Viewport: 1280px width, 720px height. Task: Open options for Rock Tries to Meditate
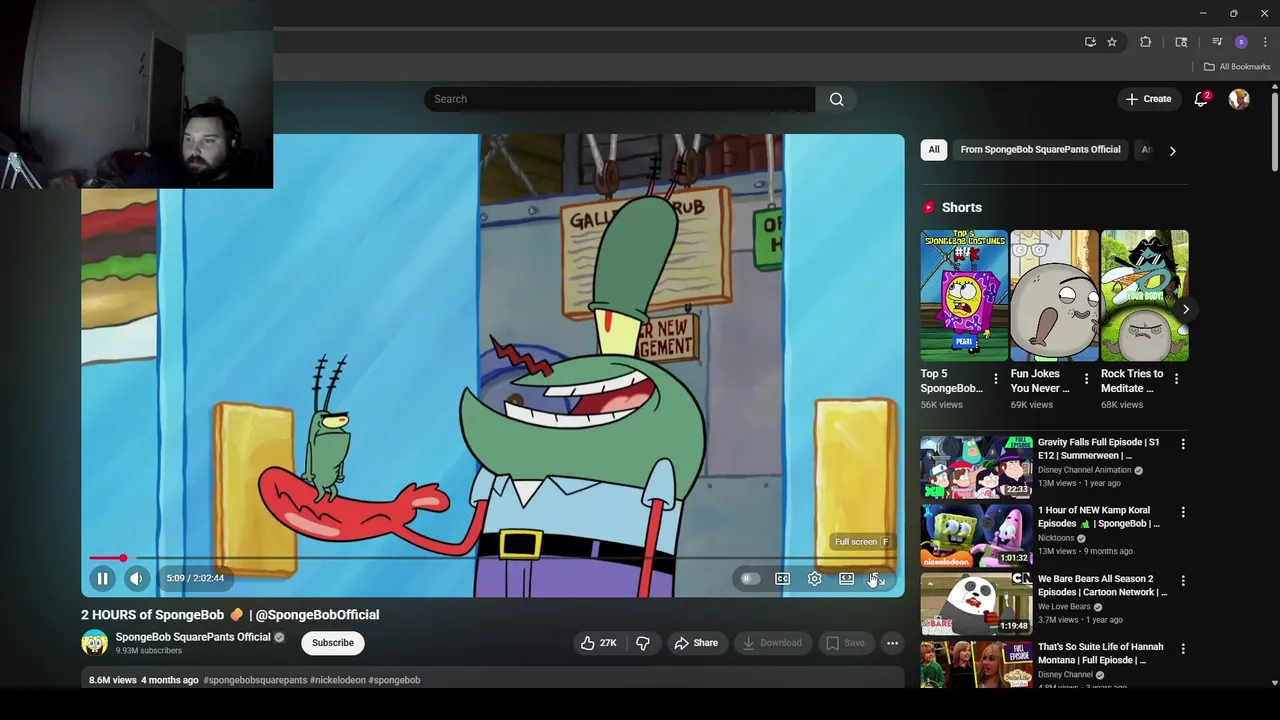click(x=1176, y=379)
